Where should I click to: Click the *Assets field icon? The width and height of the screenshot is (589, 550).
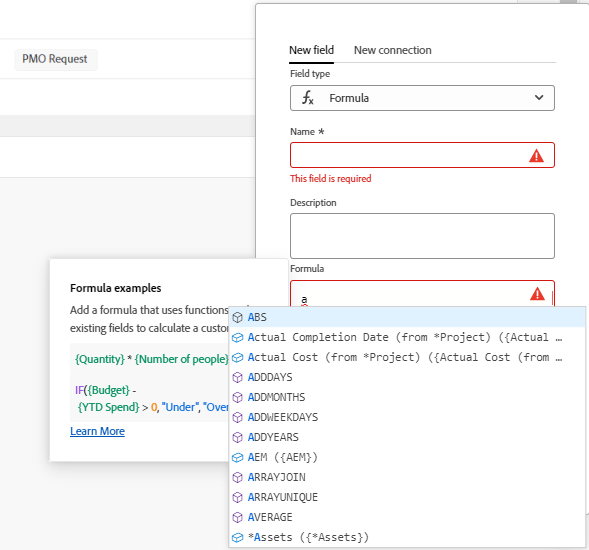coord(237,537)
